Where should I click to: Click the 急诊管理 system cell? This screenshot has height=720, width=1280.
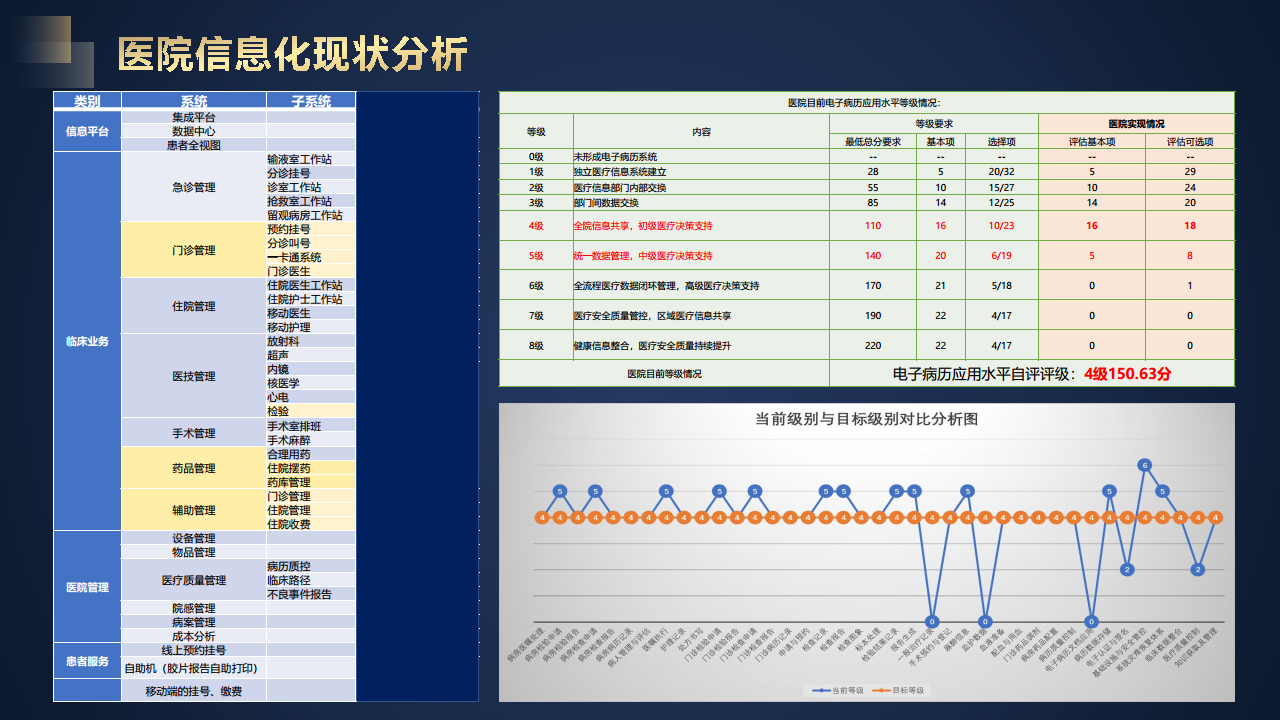(x=194, y=187)
